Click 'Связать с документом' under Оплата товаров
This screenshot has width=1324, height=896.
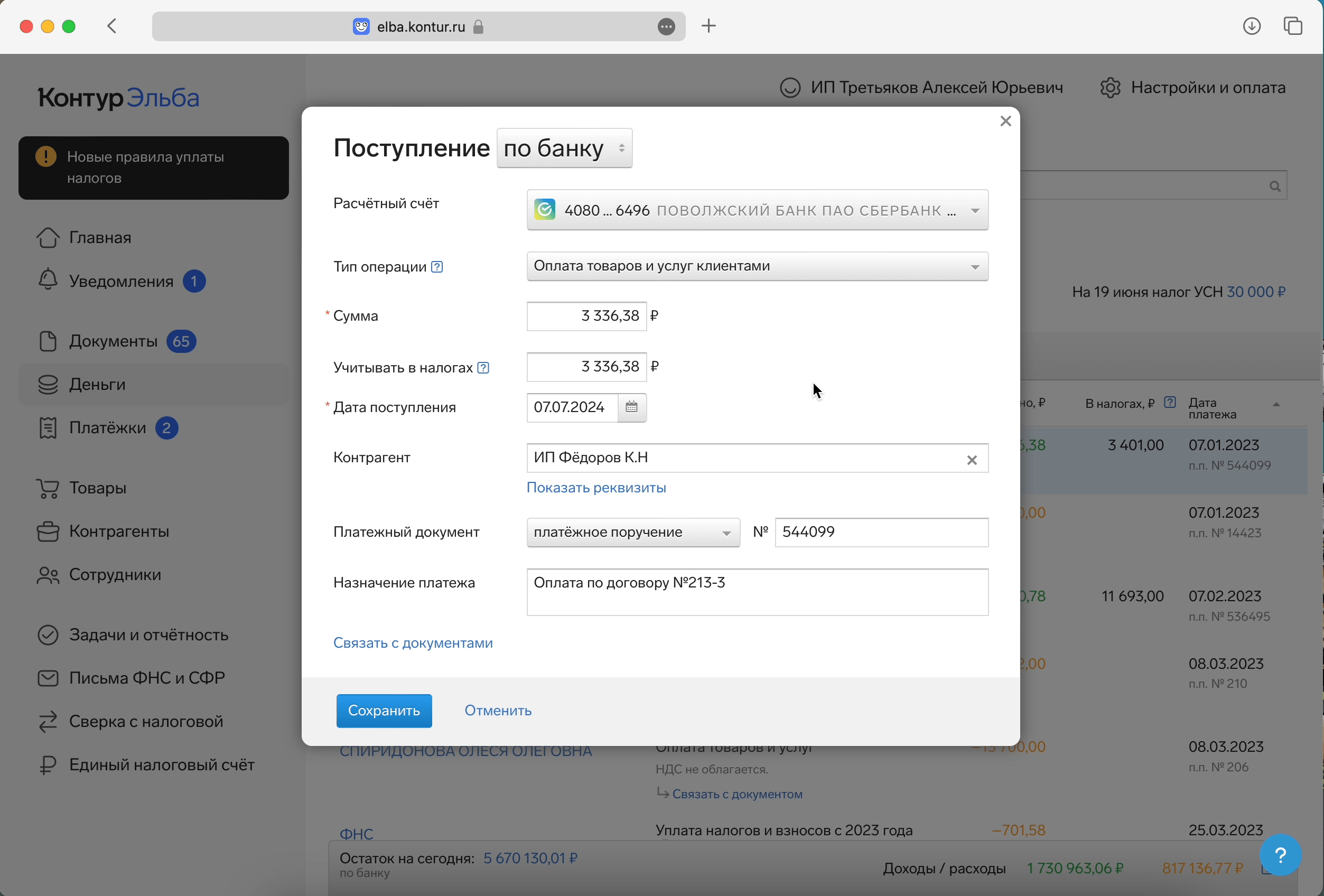pos(737,795)
